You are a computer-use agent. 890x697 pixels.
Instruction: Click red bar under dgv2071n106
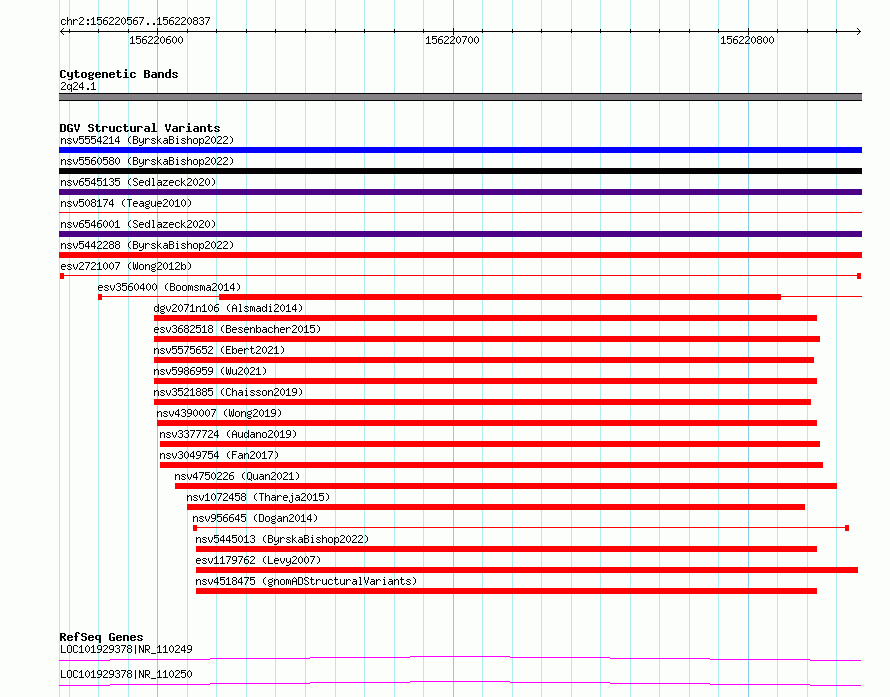[485, 318]
